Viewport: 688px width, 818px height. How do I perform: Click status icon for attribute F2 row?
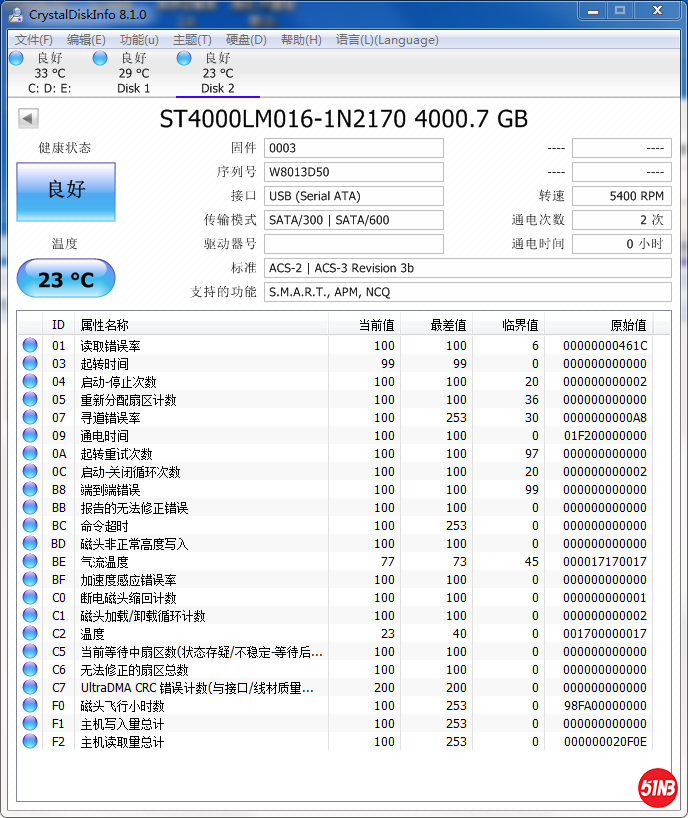click(30, 742)
